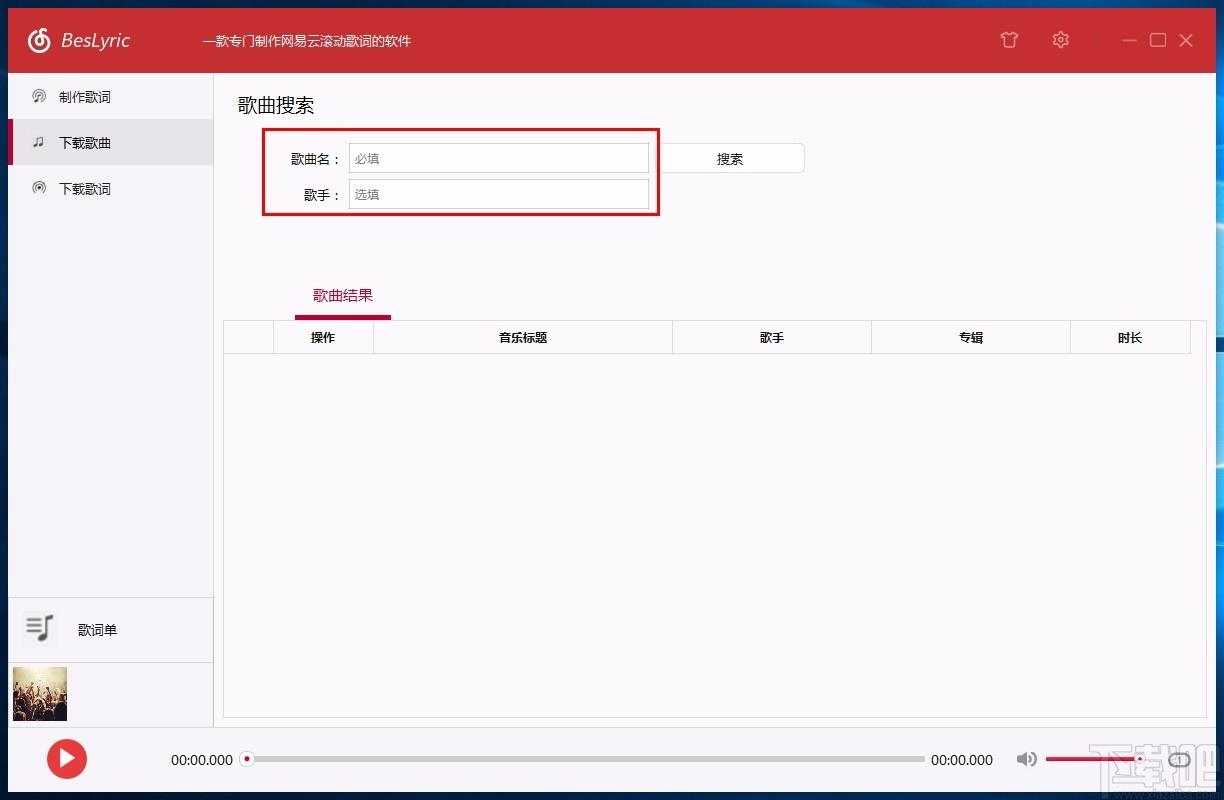Click the 歌手 input field
Viewport: 1224px width, 800px height.
tap(499, 194)
